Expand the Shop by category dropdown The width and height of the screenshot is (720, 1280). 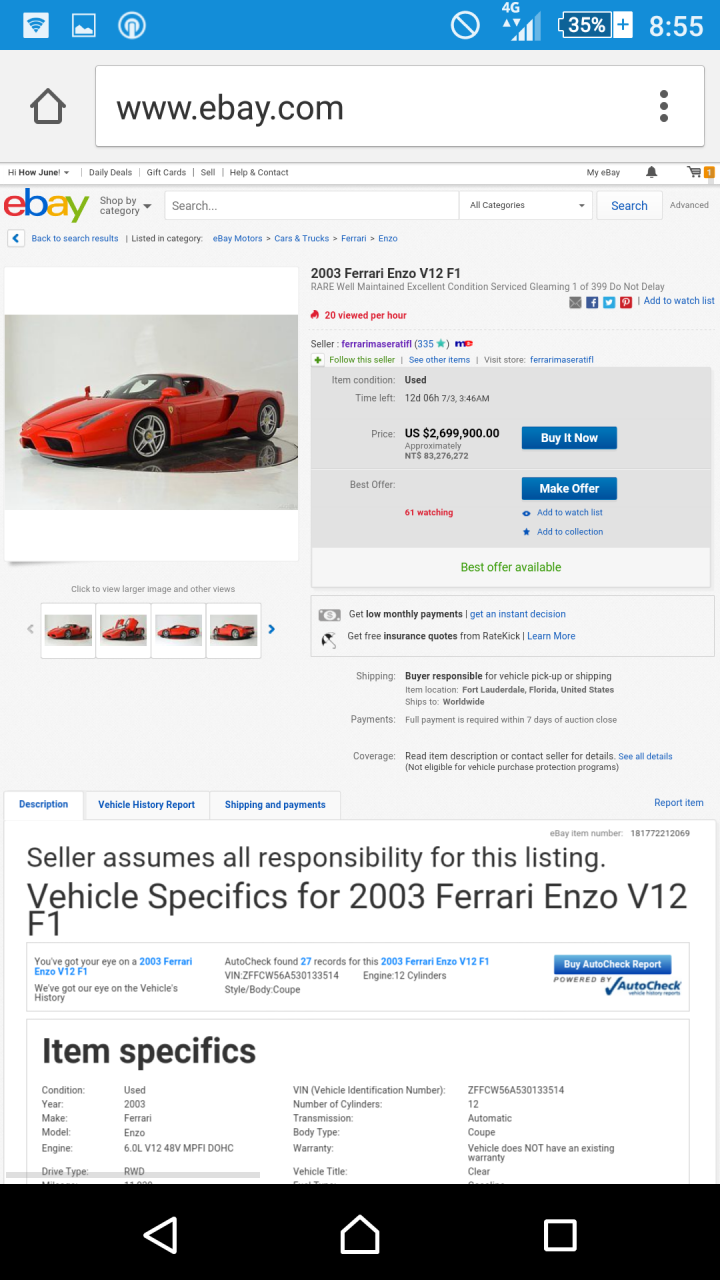pyautogui.click(x=125, y=206)
